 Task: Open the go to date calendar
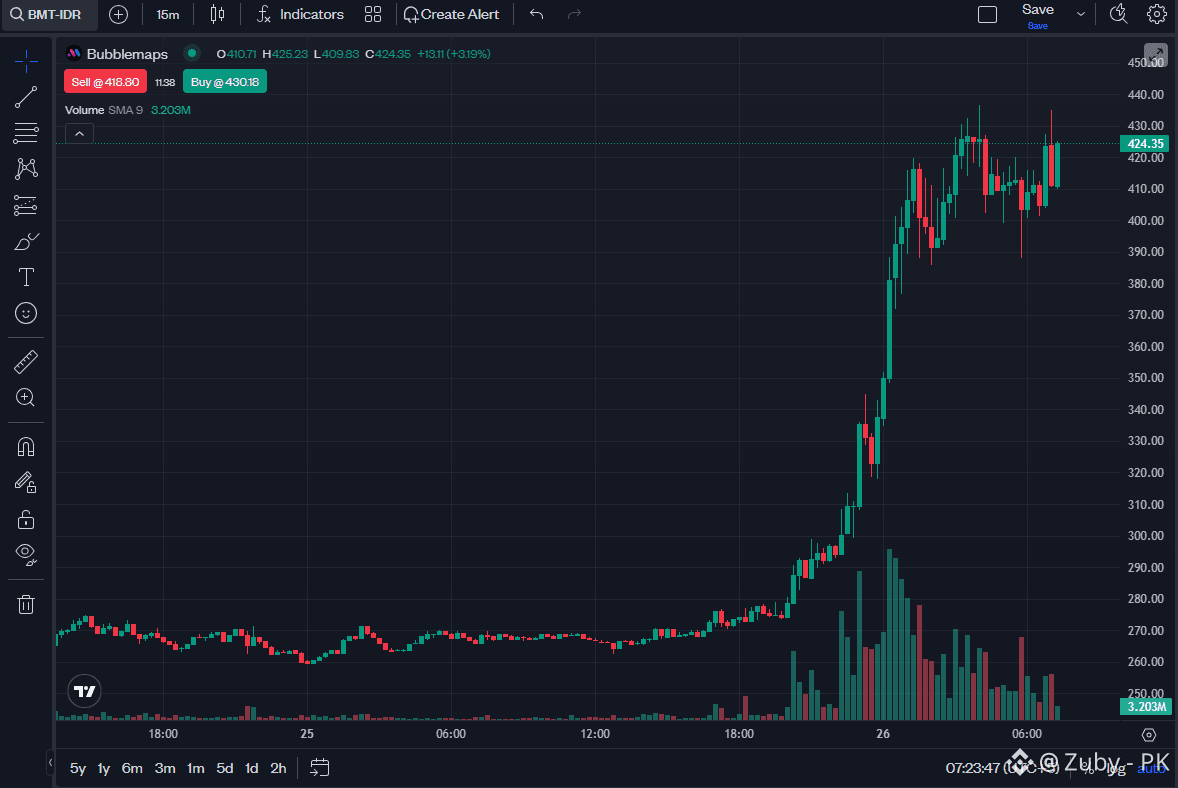pos(319,768)
